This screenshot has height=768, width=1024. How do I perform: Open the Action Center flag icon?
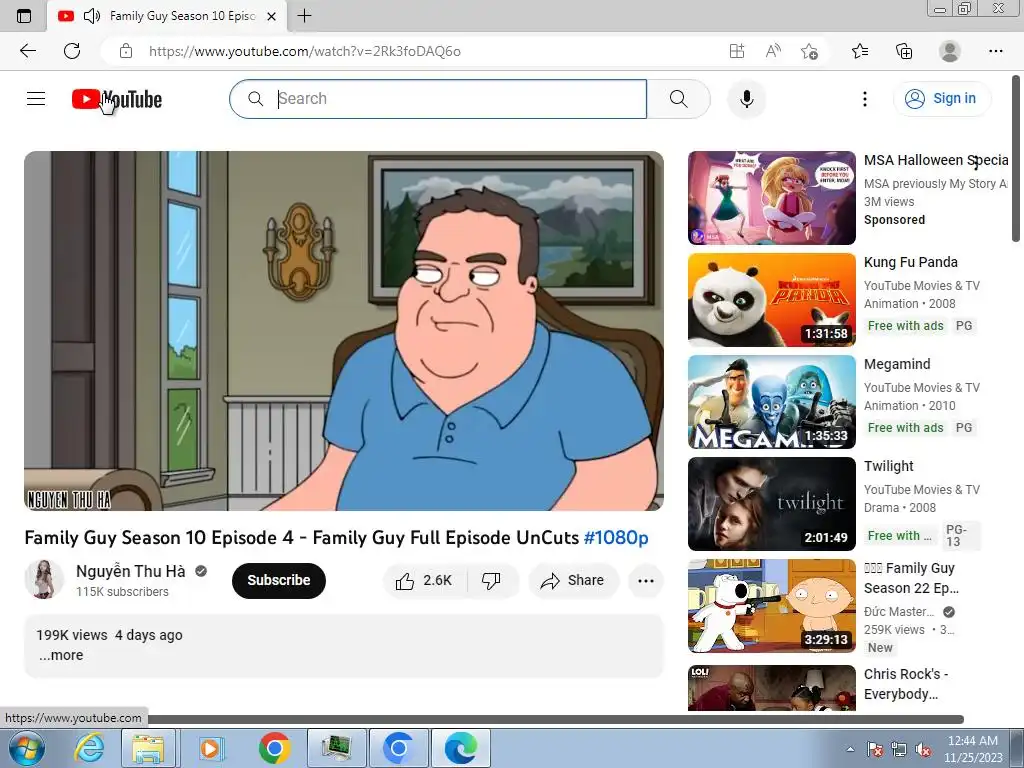pos(875,749)
